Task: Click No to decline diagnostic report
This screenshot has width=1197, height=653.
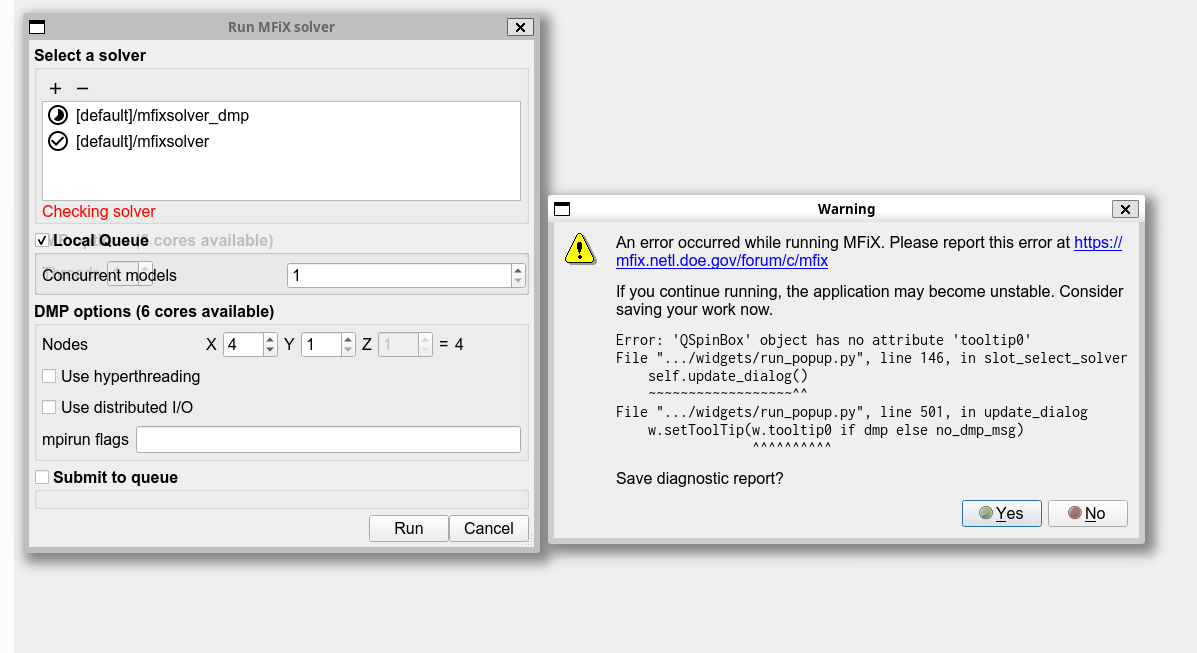Action: click(x=1087, y=513)
